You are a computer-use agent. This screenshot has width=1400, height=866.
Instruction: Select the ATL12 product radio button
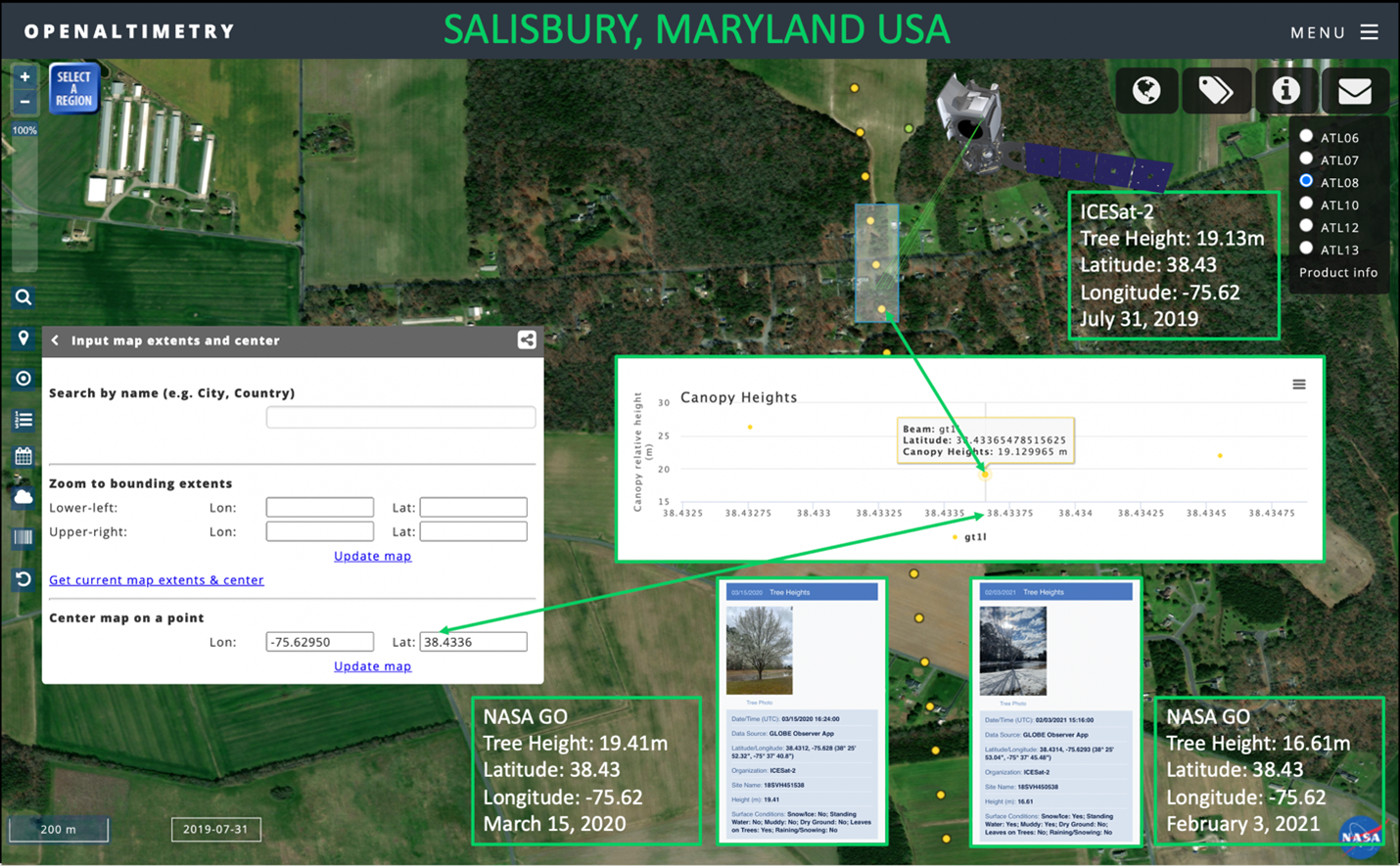pyautogui.click(x=1306, y=226)
